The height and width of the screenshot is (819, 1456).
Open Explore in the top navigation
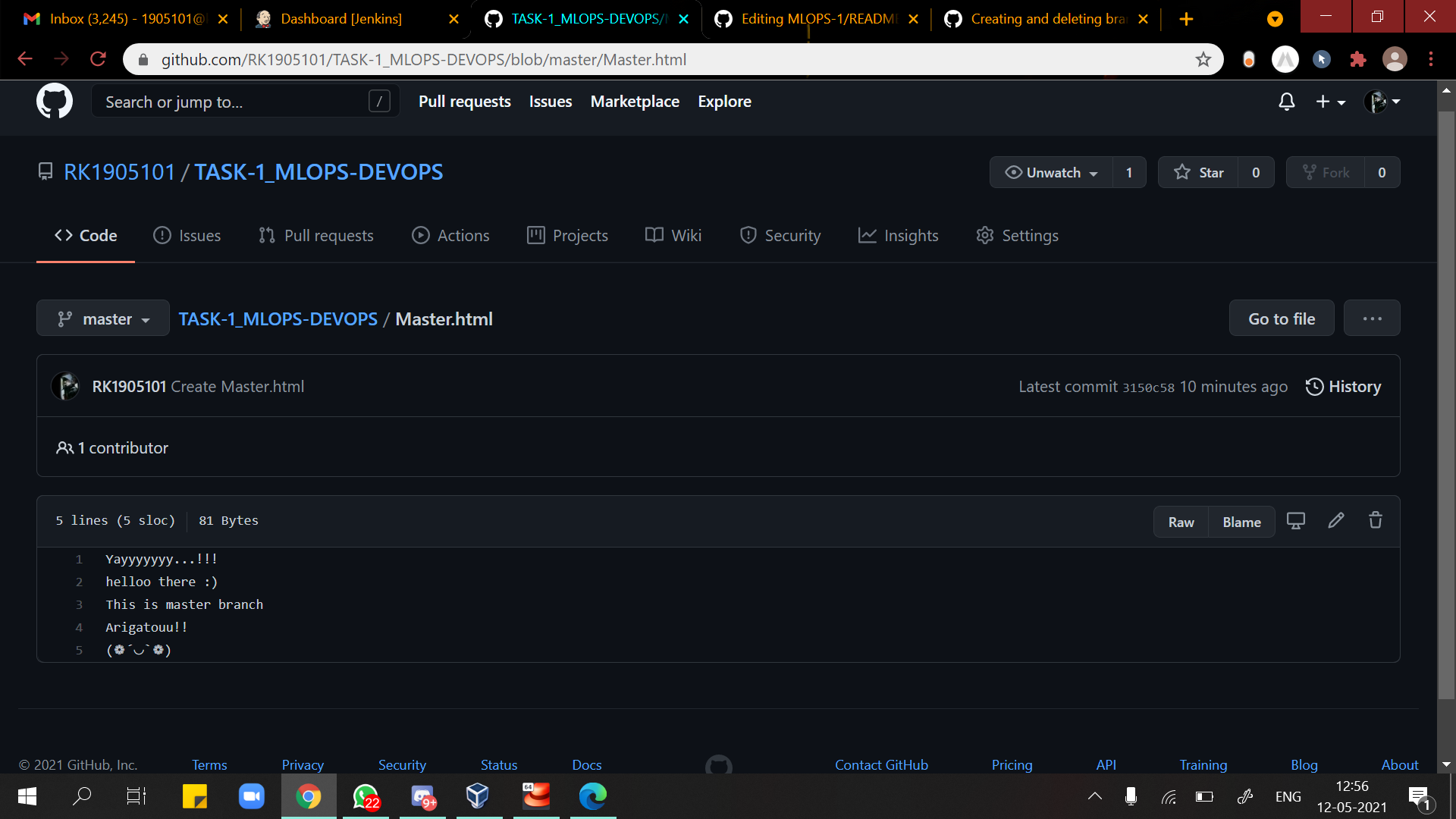[724, 102]
